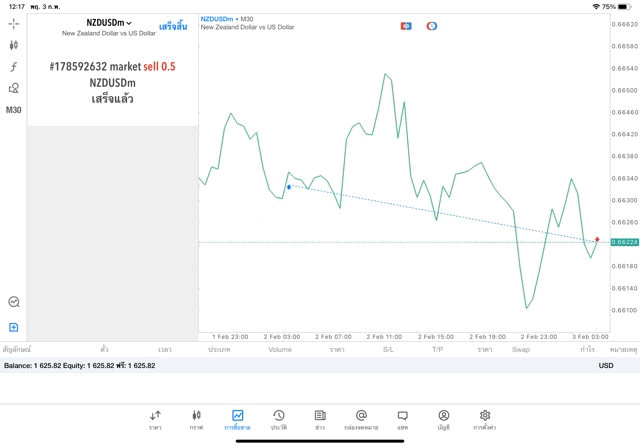Screen dimensions: 640x447
Task: Open the ข่าว news tab
Action: [320, 420]
